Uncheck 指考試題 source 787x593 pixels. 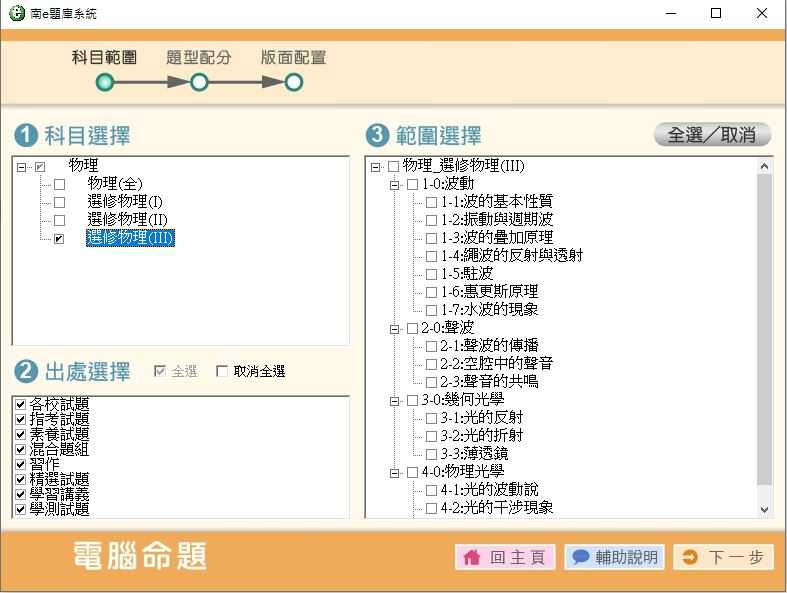(x=20, y=419)
